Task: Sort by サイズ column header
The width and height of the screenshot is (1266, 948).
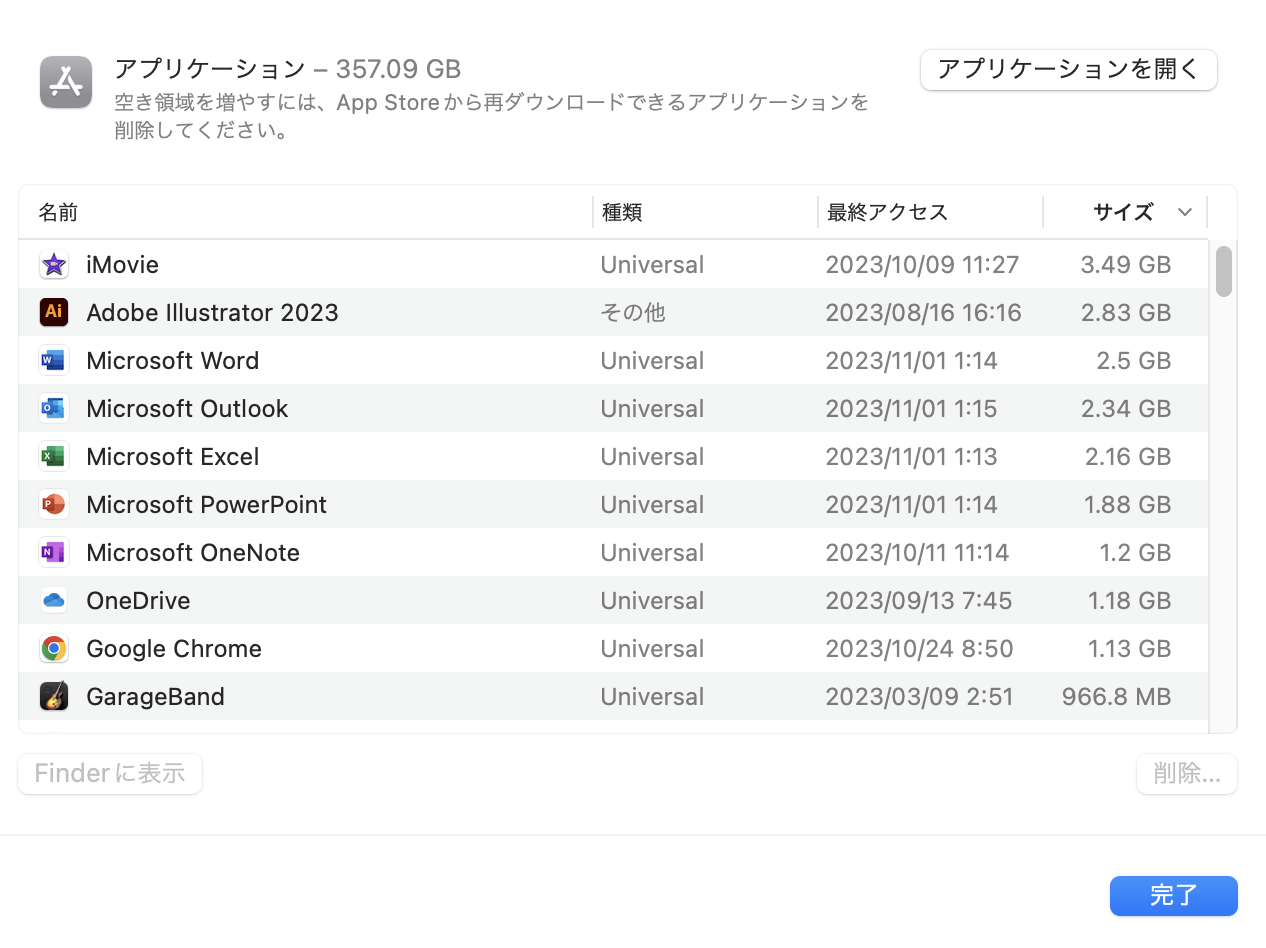Action: 1123,212
